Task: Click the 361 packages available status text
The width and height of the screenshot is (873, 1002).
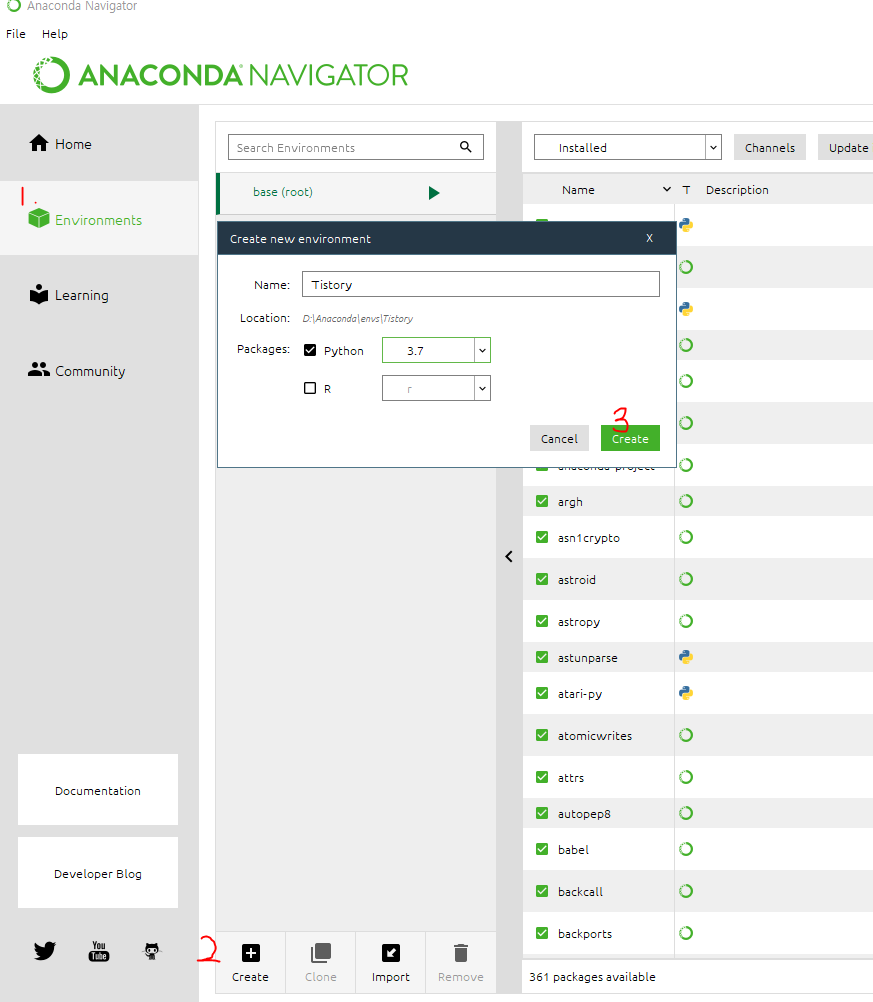Action: [592, 976]
